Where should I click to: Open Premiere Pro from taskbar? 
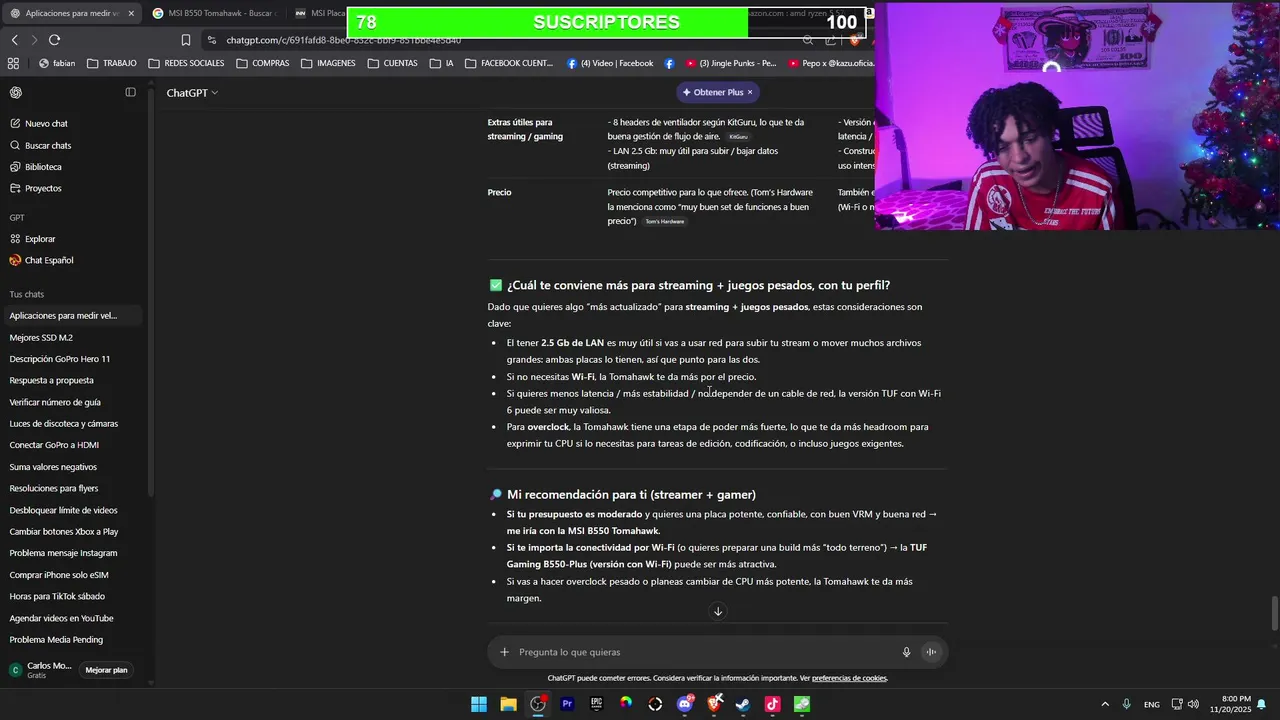pos(567,704)
